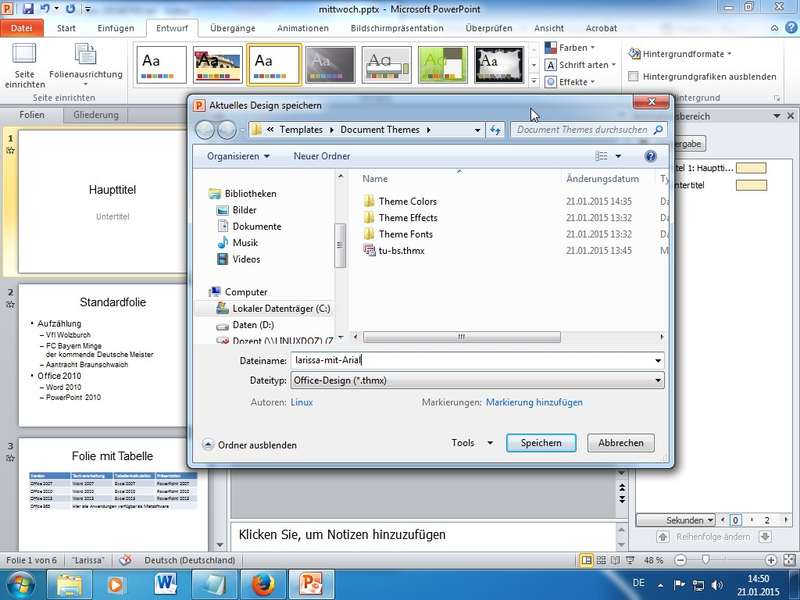Image resolution: width=800 pixels, height=600 pixels.
Task: Click the Dateiname input field
Action: [470, 360]
